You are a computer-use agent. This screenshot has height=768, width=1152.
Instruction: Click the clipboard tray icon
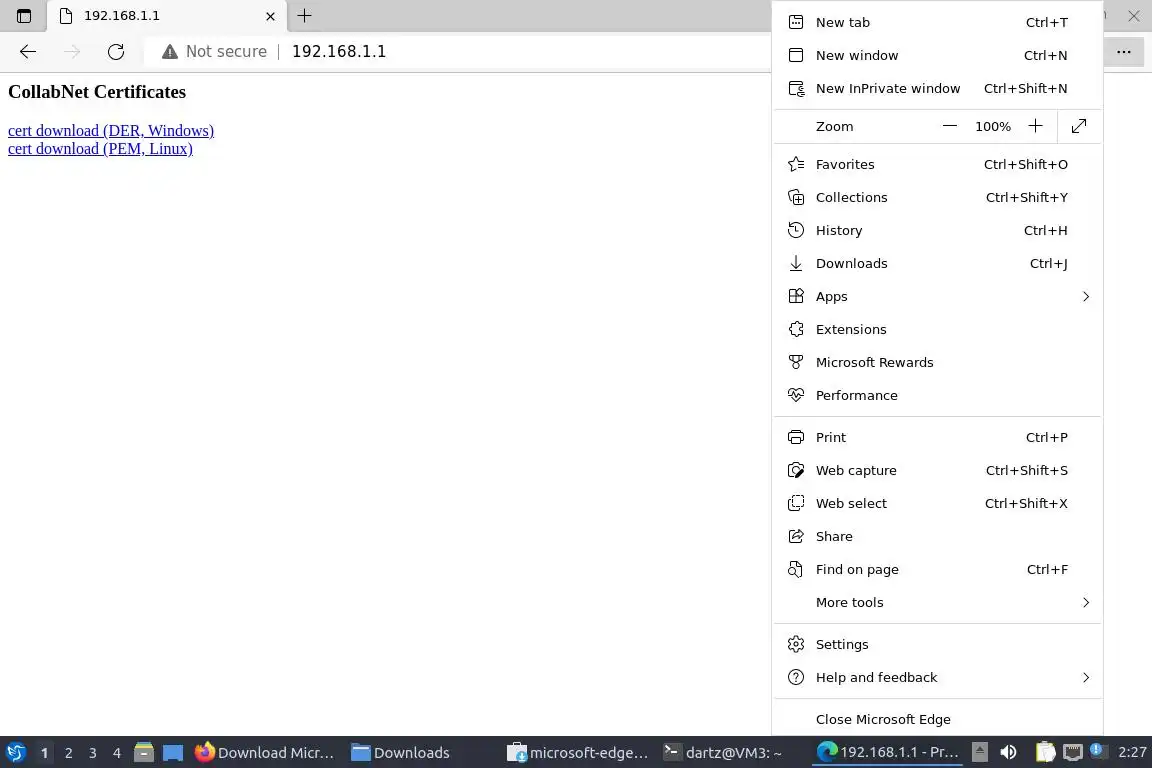point(1045,753)
